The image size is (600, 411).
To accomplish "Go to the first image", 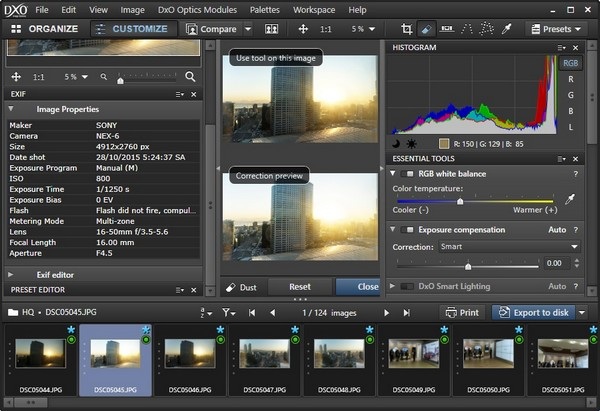I will pyautogui.click(x=252, y=313).
